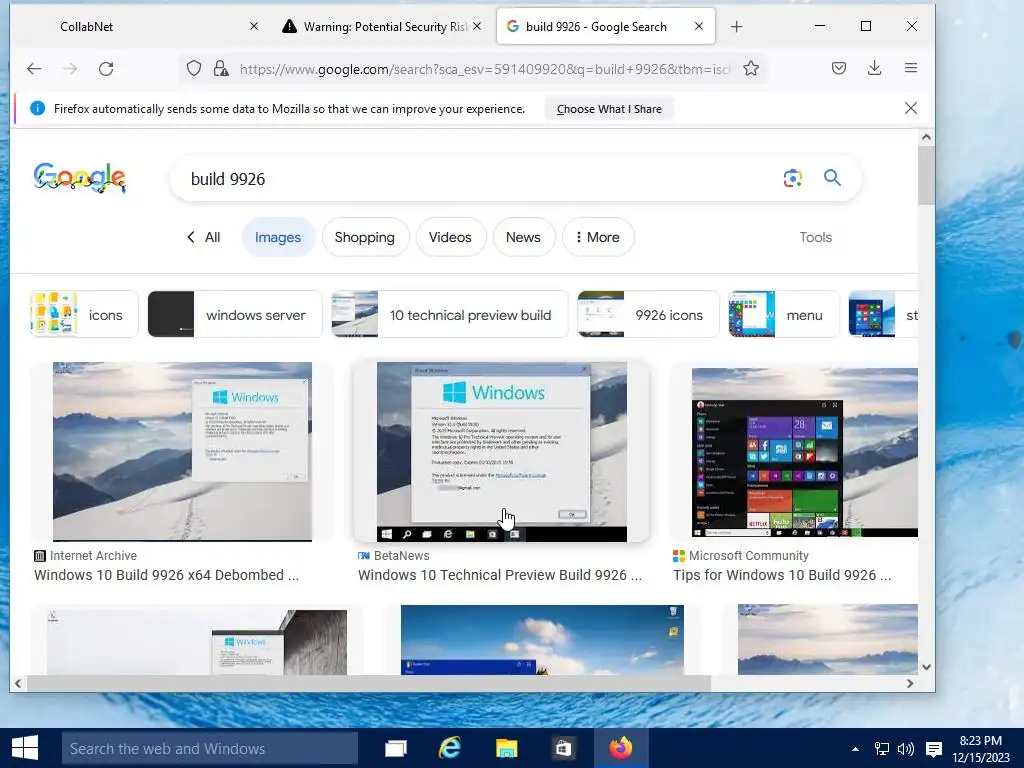Open the Action Center notifications icon
1024x768 pixels.
pos(934,749)
